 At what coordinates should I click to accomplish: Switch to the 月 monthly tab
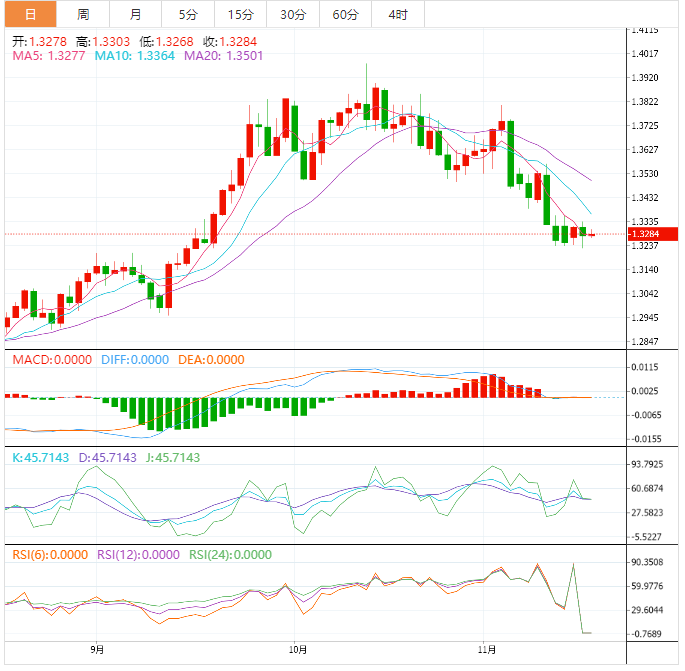point(135,14)
